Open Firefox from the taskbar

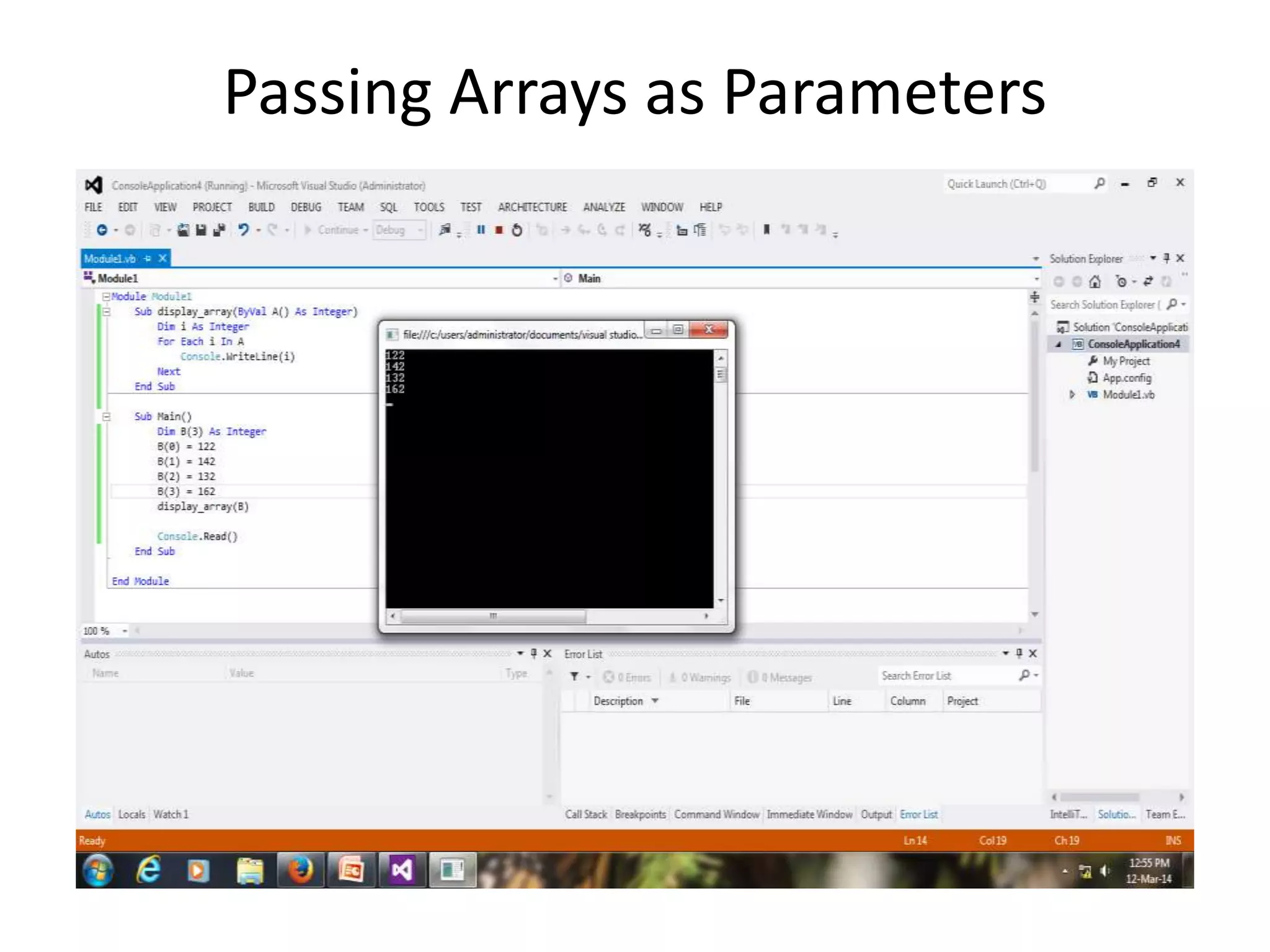[300, 870]
